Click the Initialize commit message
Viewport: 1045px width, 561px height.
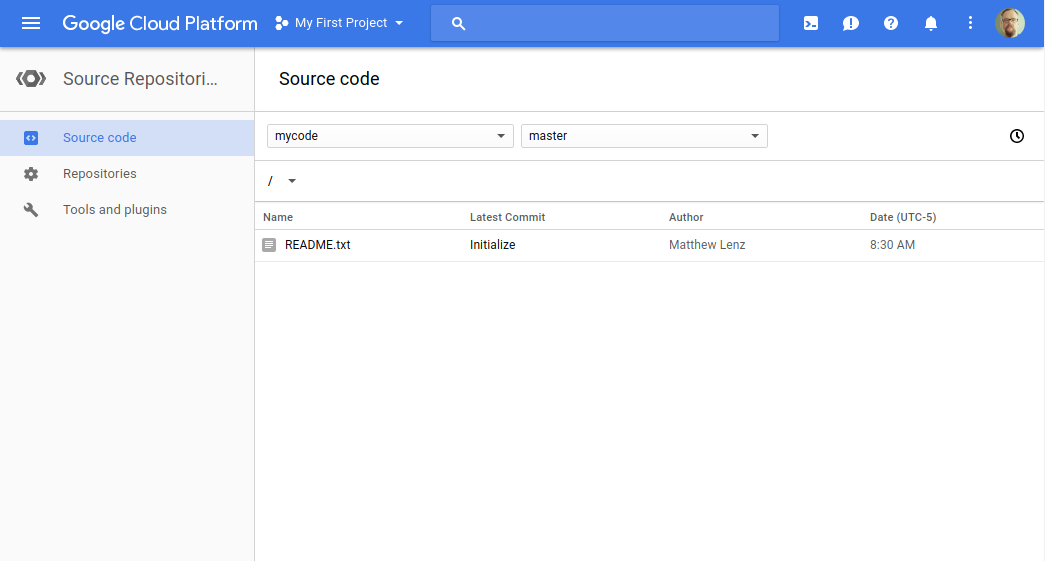click(x=493, y=245)
